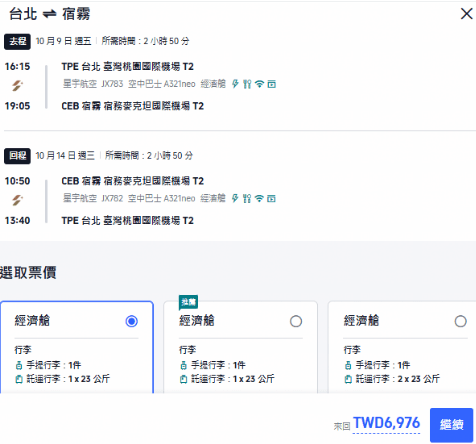Select the second 經濟艙 fare with teal badge
The image size is (476, 444).
(x=296, y=321)
